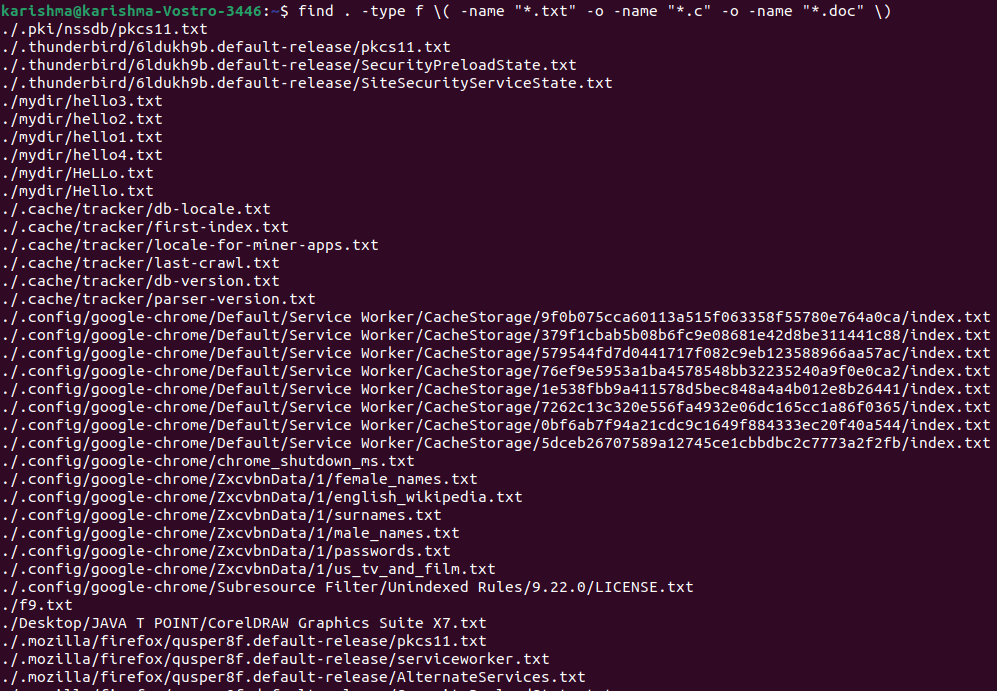
Task: Select the english_wikipedia.txt ZxcvbnData line
Action: tap(262, 497)
